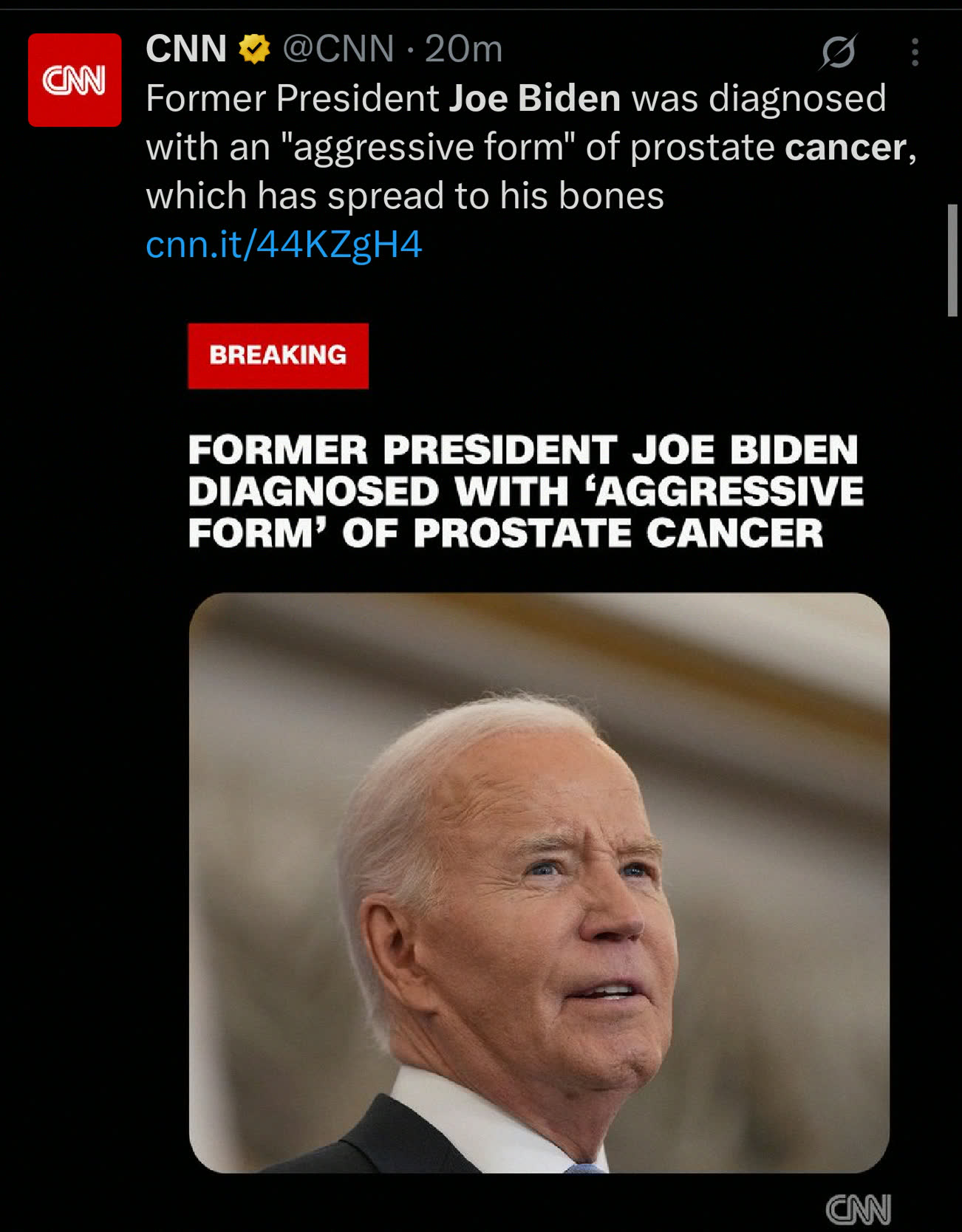Open the three-dot more options menu
The width and height of the screenshot is (962, 1232).
coord(915,52)
